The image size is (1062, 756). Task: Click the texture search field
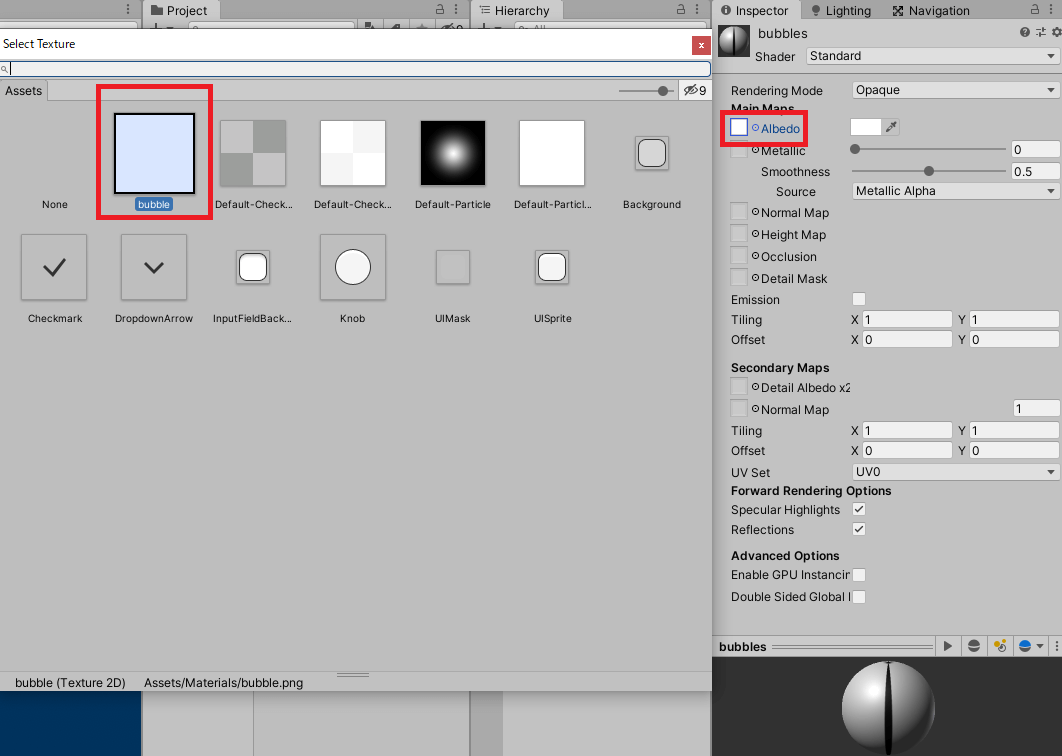(355, 68)
